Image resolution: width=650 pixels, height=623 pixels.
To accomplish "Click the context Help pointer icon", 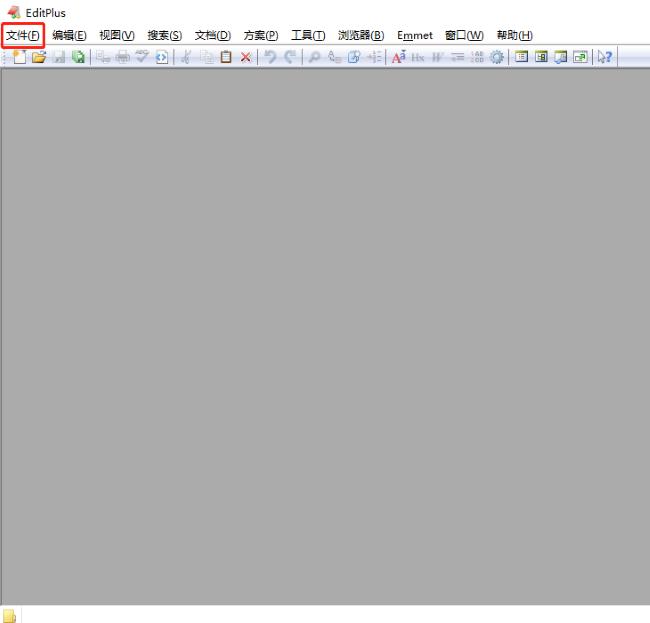I will (604, 57).
